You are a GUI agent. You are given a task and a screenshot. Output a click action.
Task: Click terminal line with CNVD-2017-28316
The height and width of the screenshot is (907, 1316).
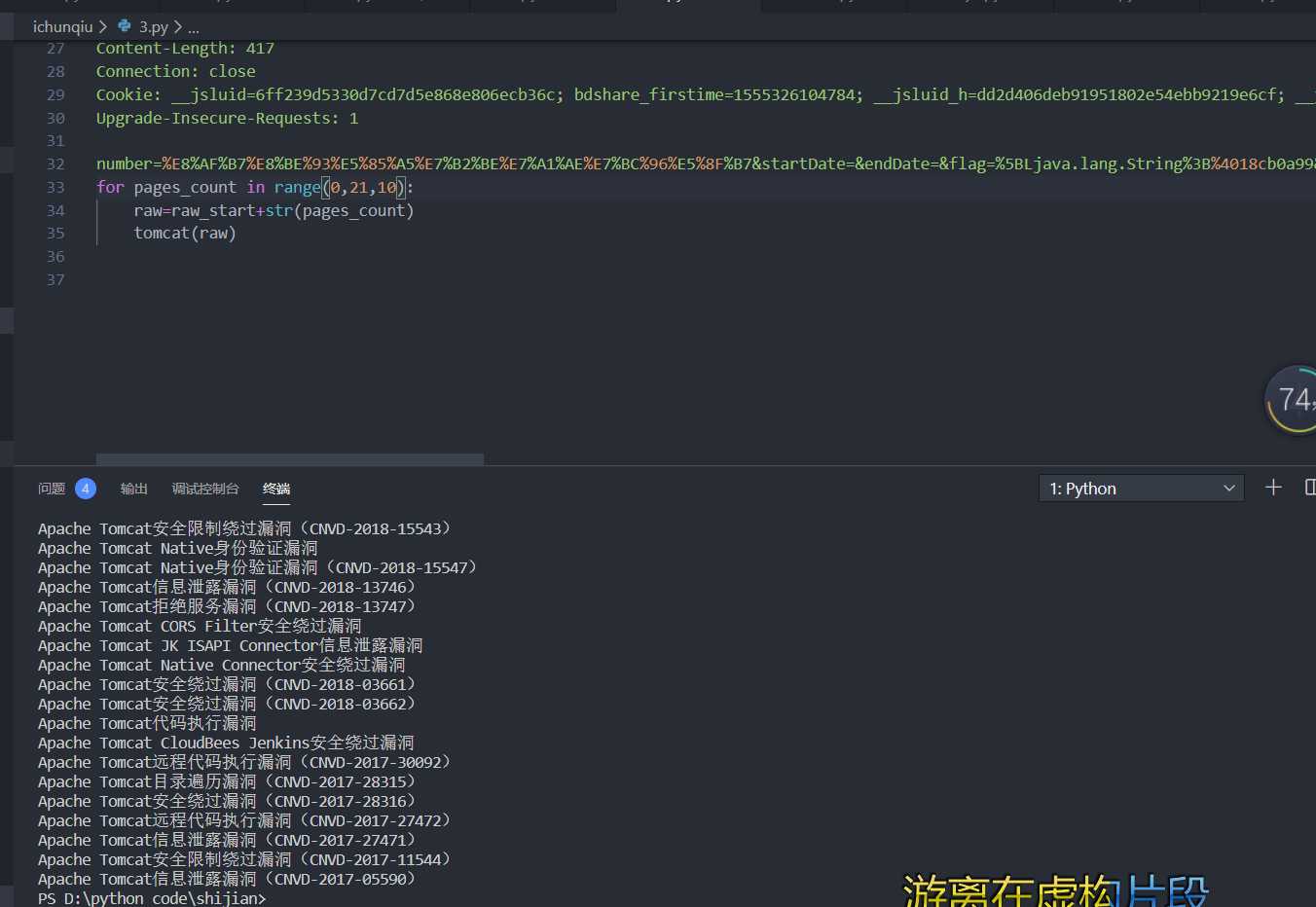[228, 801]
